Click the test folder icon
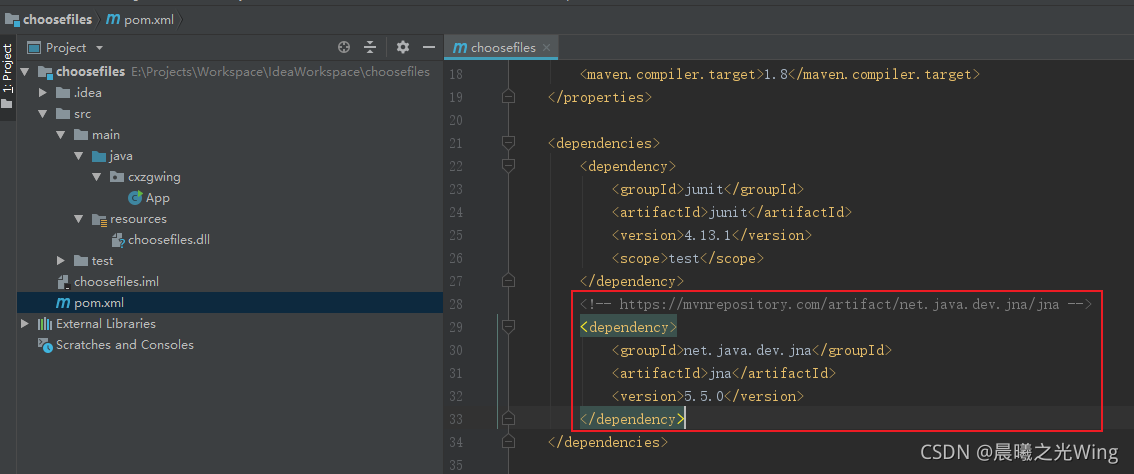The image size is (1134, 474). pyautogui.click(x=81, y=261)
